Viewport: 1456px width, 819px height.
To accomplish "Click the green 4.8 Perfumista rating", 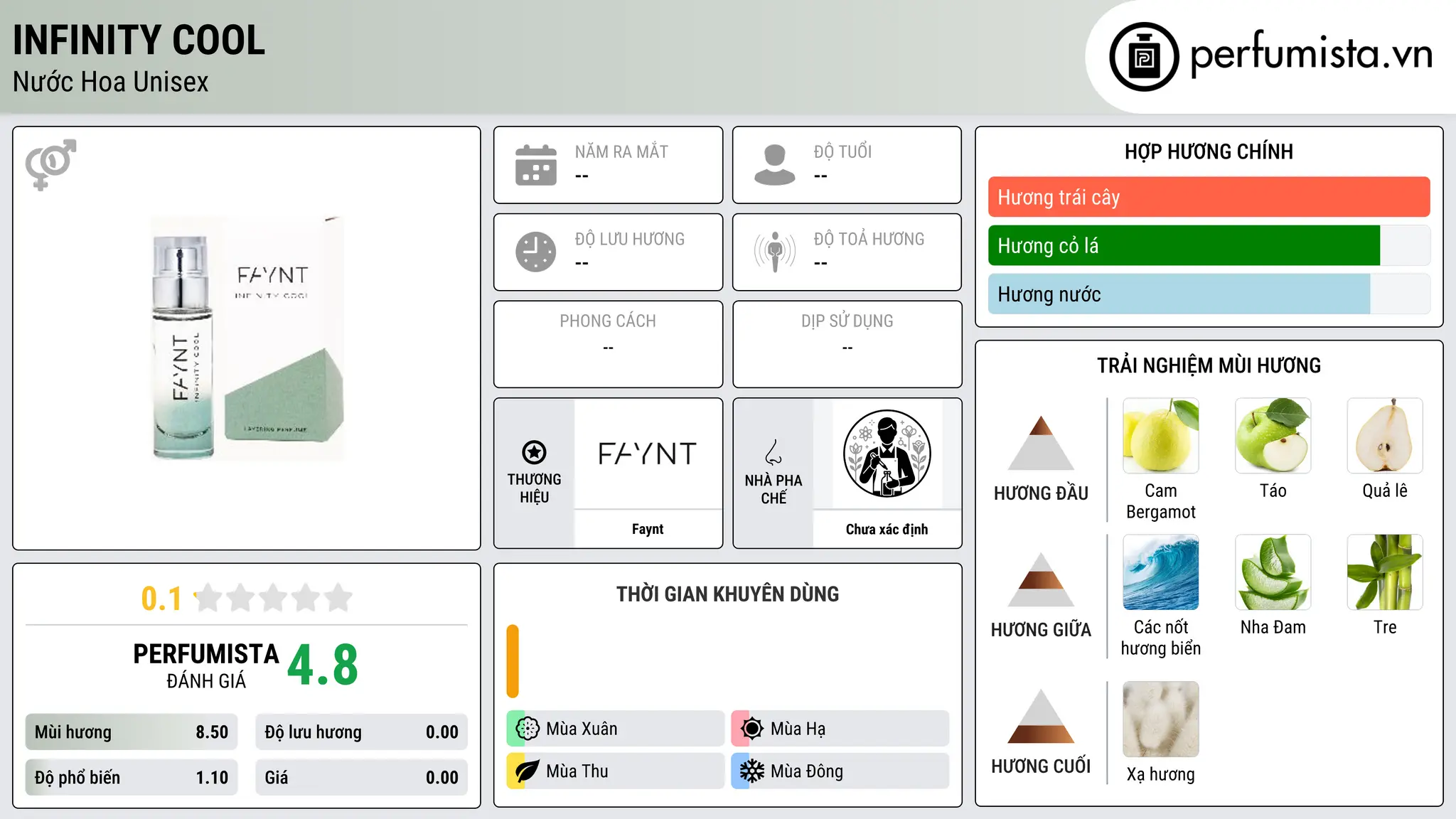I will (323, 665).
